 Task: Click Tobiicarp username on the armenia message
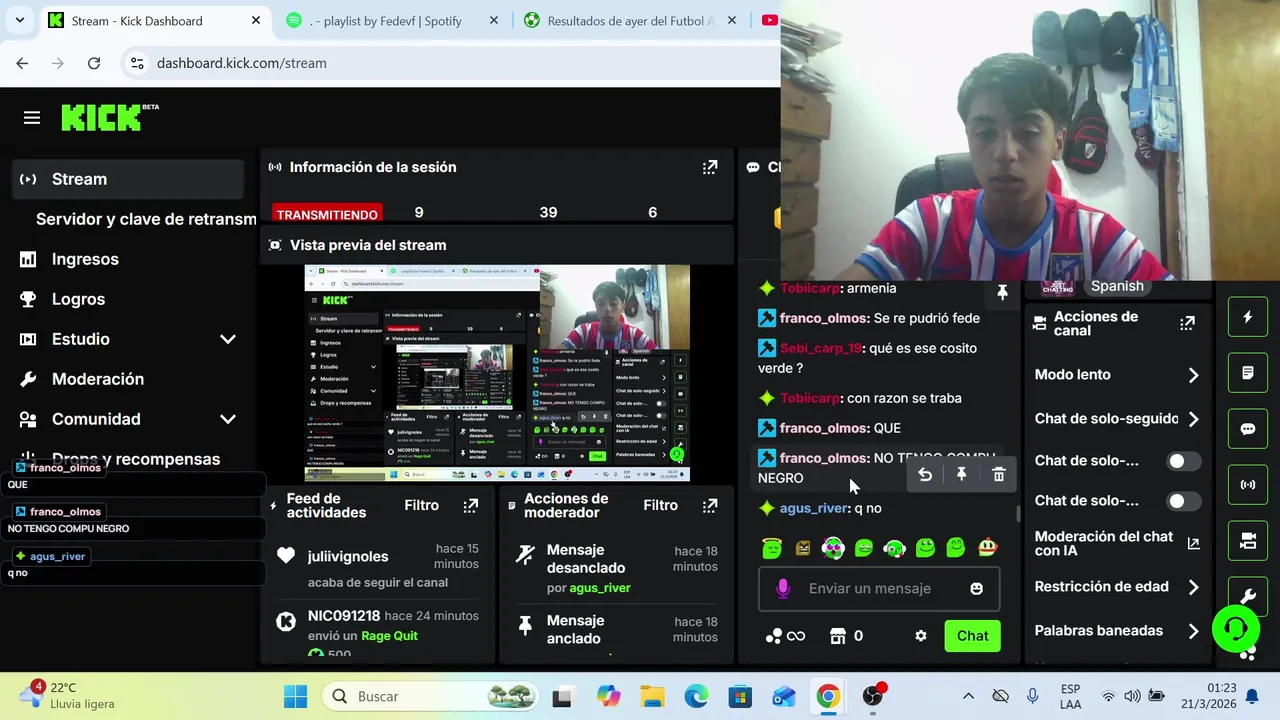pos(810,288)
